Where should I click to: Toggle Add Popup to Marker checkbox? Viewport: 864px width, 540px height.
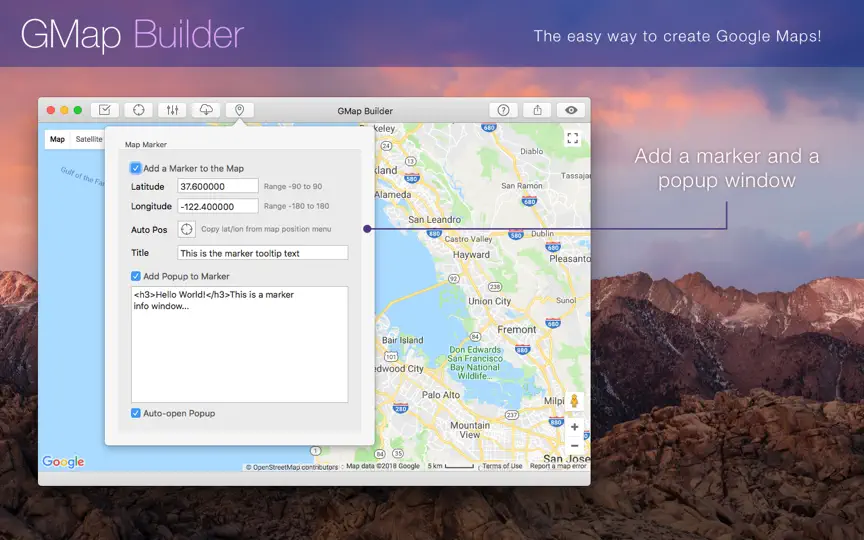(136, 276)
